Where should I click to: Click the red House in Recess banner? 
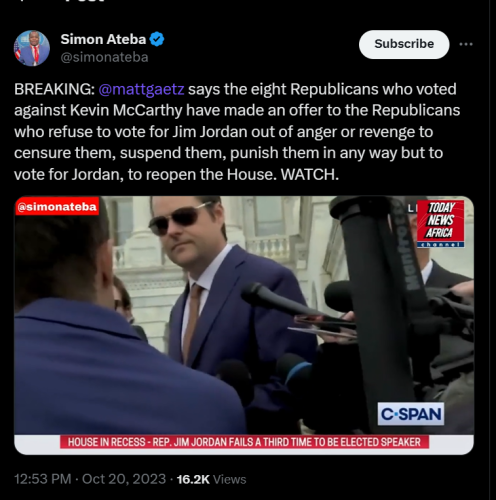click(x=244, y=442)
